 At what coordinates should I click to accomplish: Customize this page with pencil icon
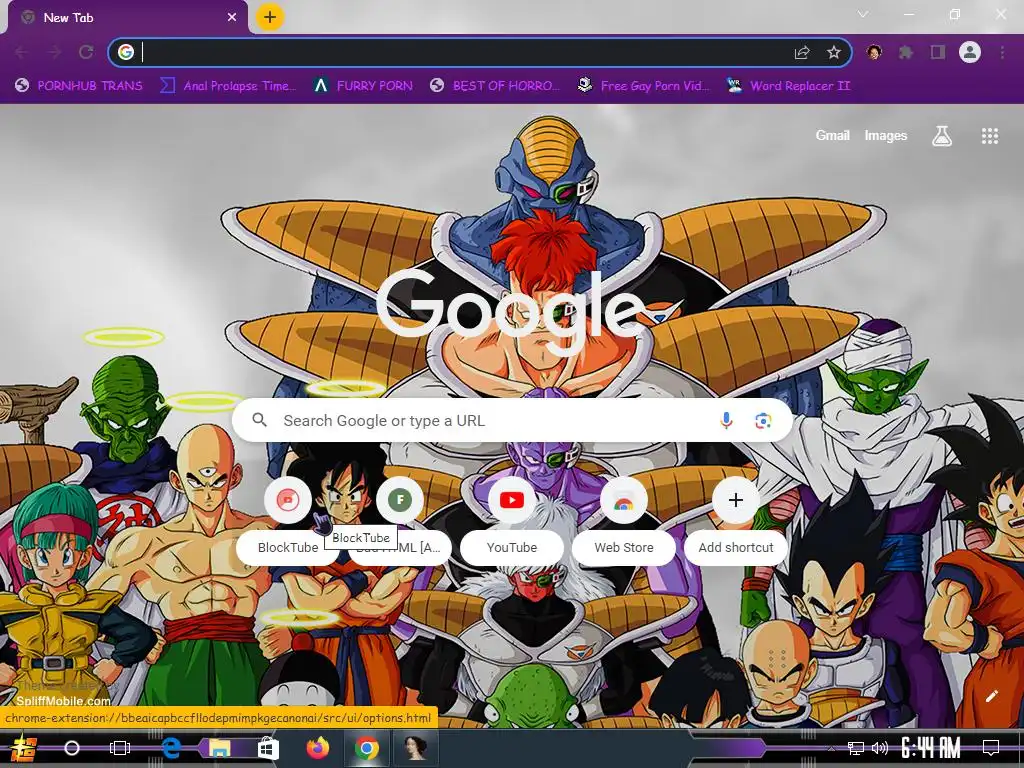pos(991,696)
